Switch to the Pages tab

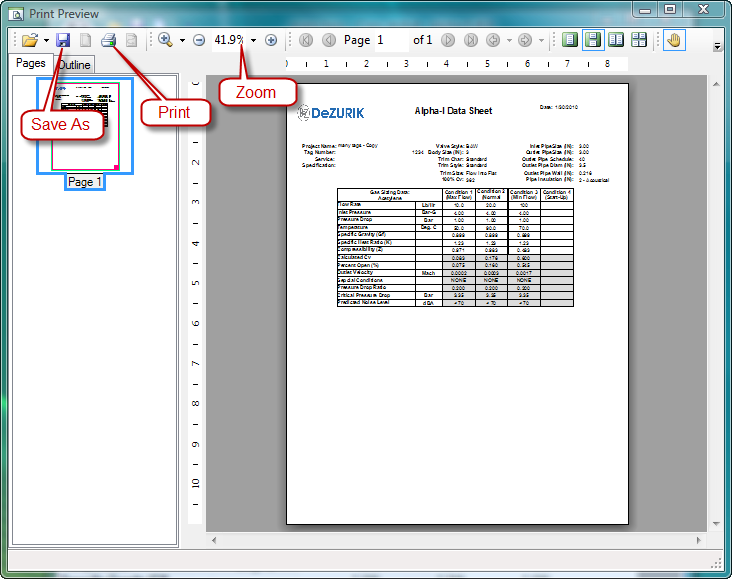coord(31,63)
